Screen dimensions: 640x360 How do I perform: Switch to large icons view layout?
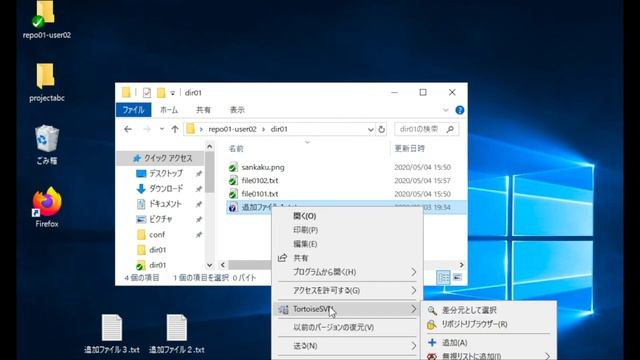tap(458, 278)
